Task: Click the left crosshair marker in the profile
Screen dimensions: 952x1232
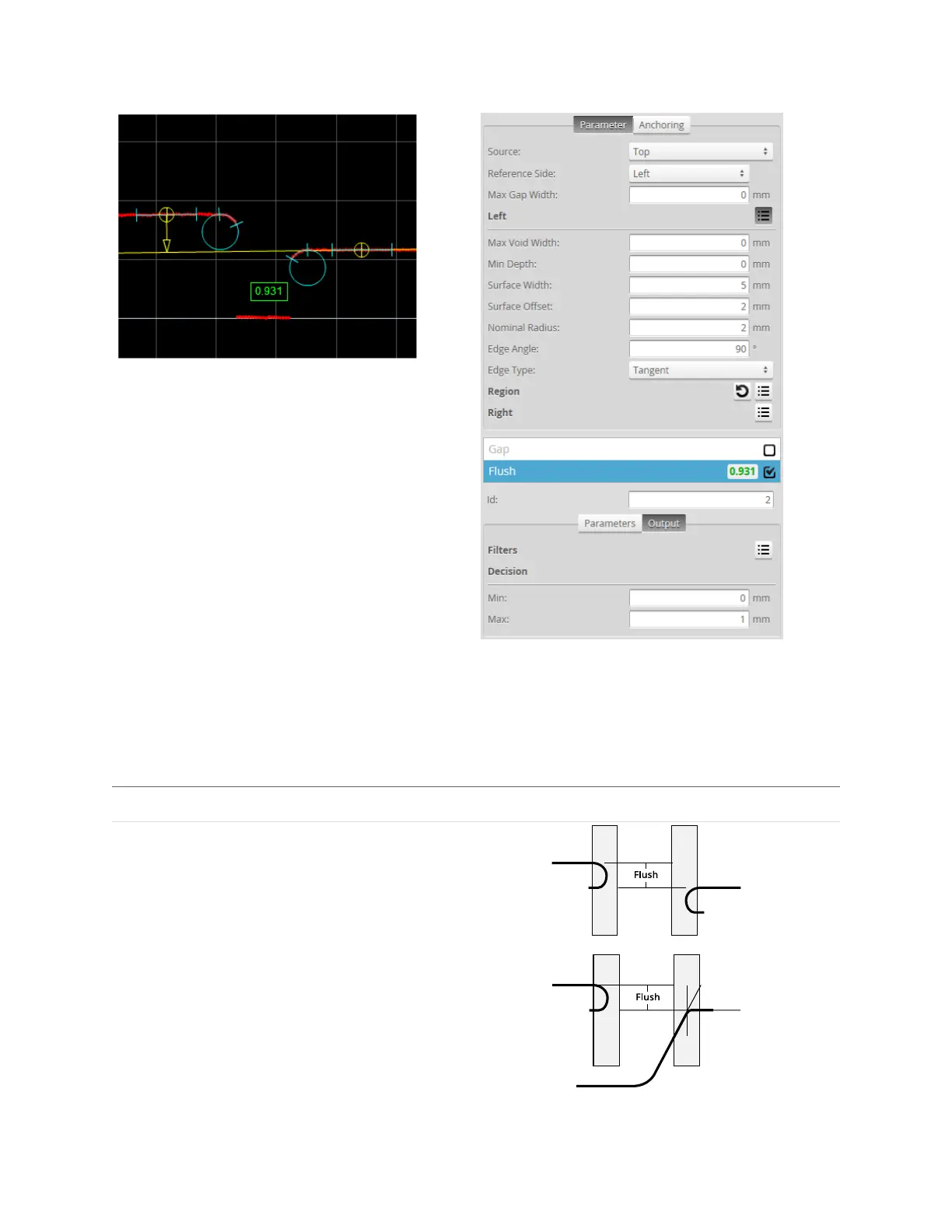Action: point(166,215)
